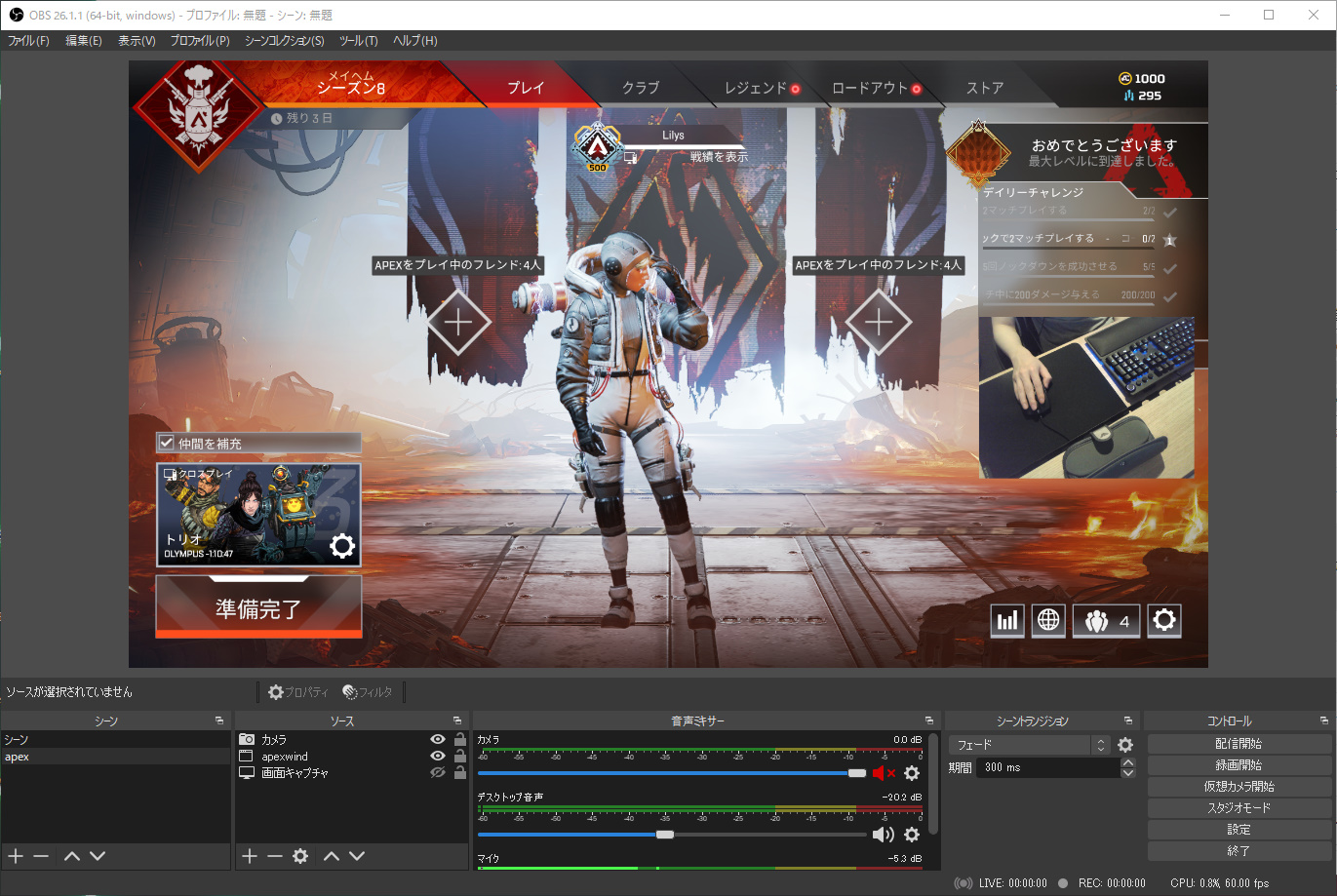Undock the ソース panel

point(457,721)
